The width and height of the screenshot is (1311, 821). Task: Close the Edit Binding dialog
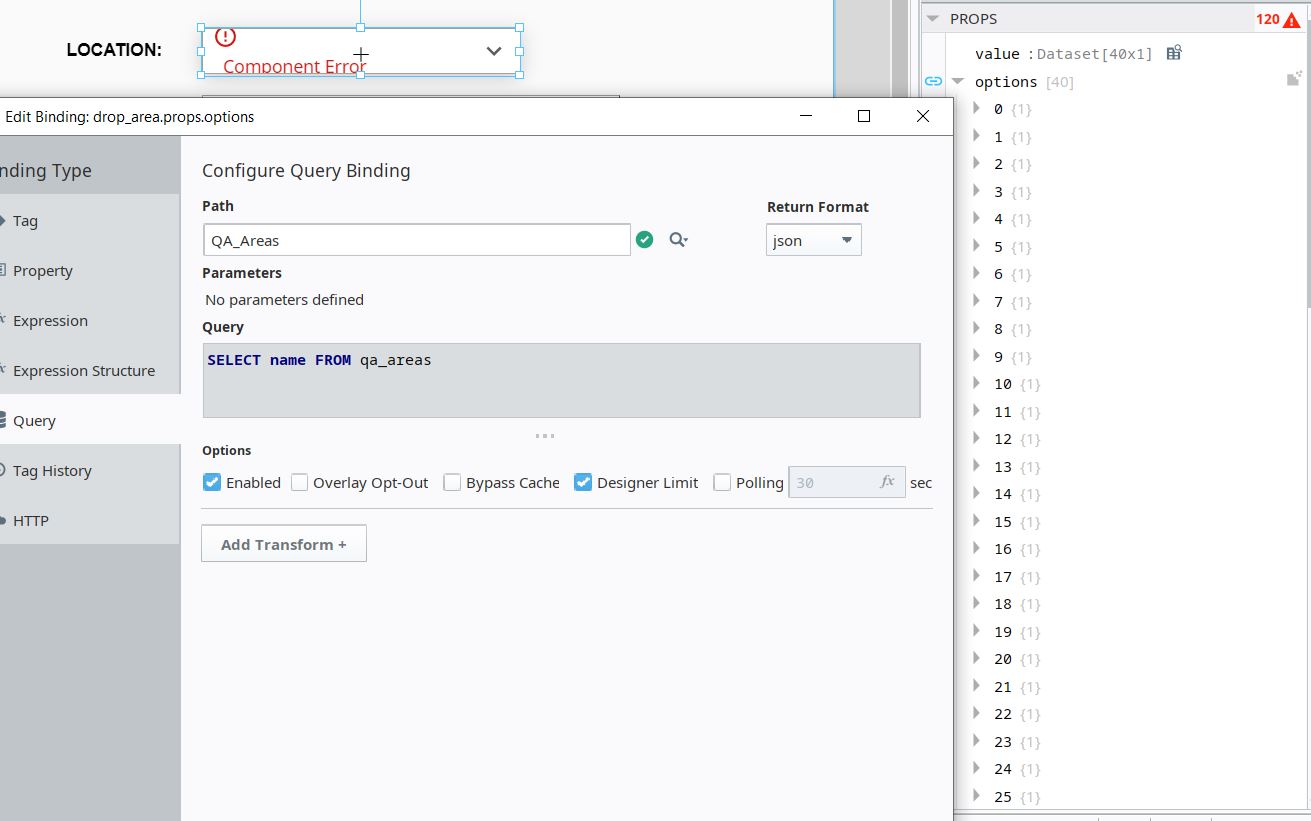coord(923,116)
